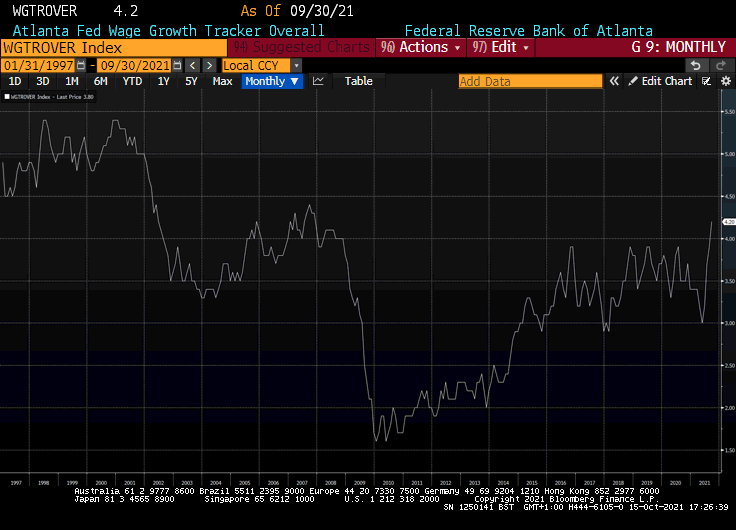
Task: Select the YTD time range
Action: (x=132, y=81)
